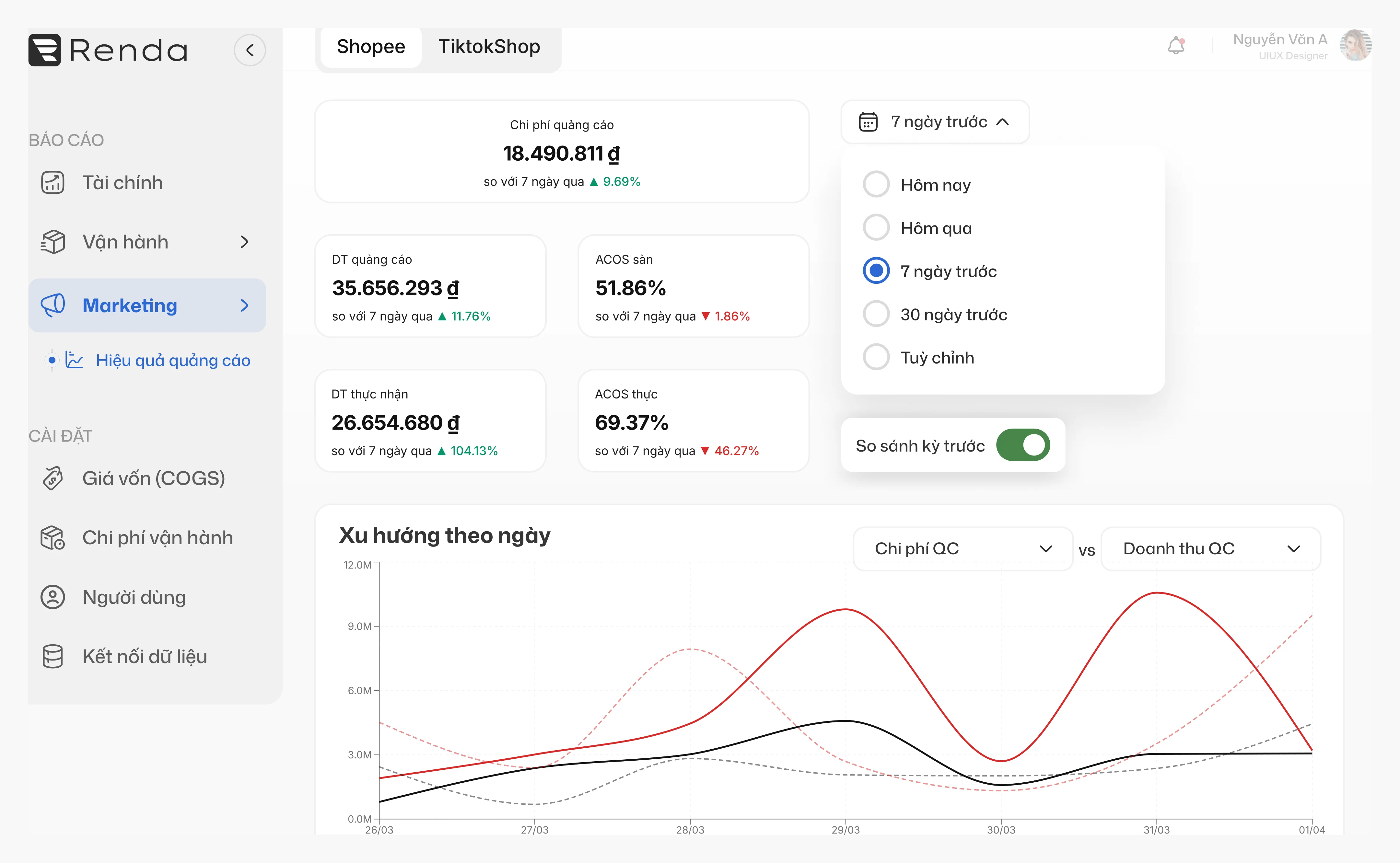The image size is (1400, 863).
Task: Click the 104.13% change indicator
Action: pos(468,451)
